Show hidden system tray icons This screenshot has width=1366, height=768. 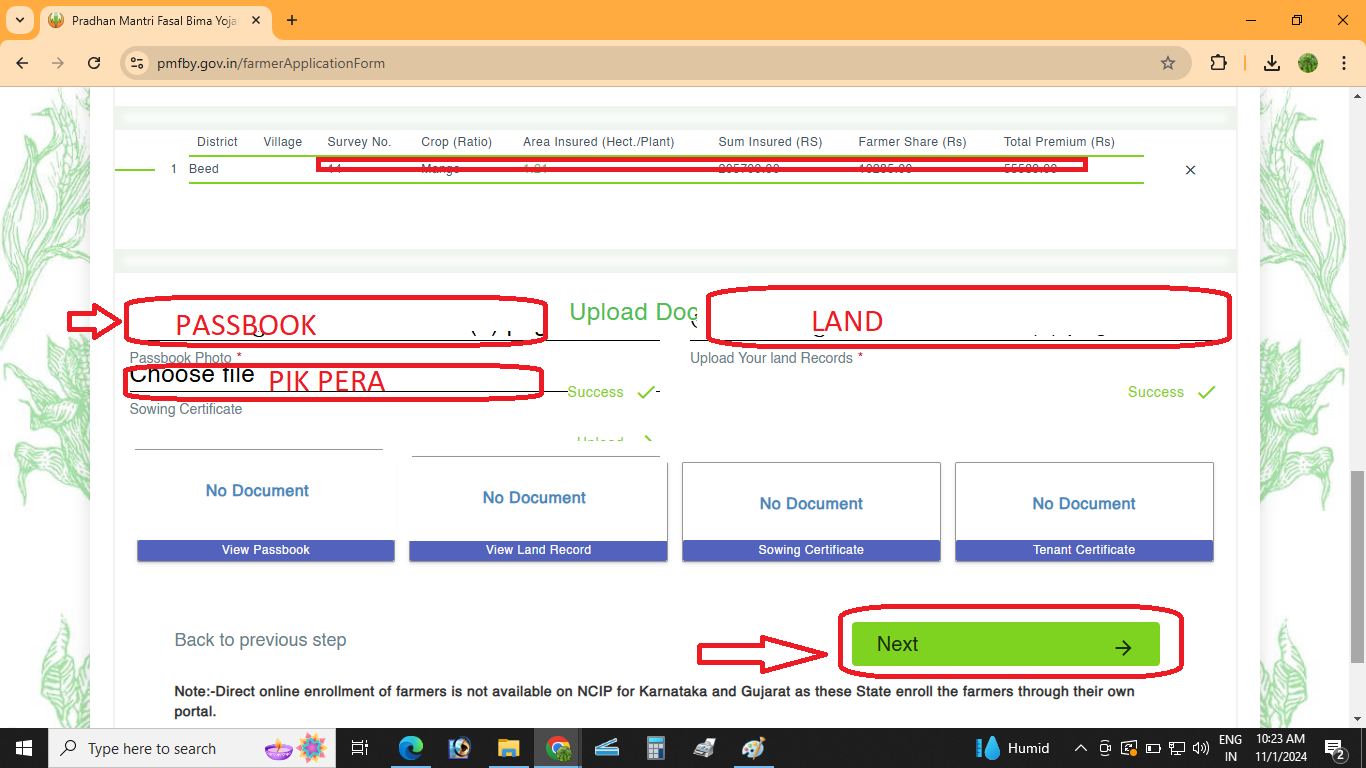click(1081, 748)
